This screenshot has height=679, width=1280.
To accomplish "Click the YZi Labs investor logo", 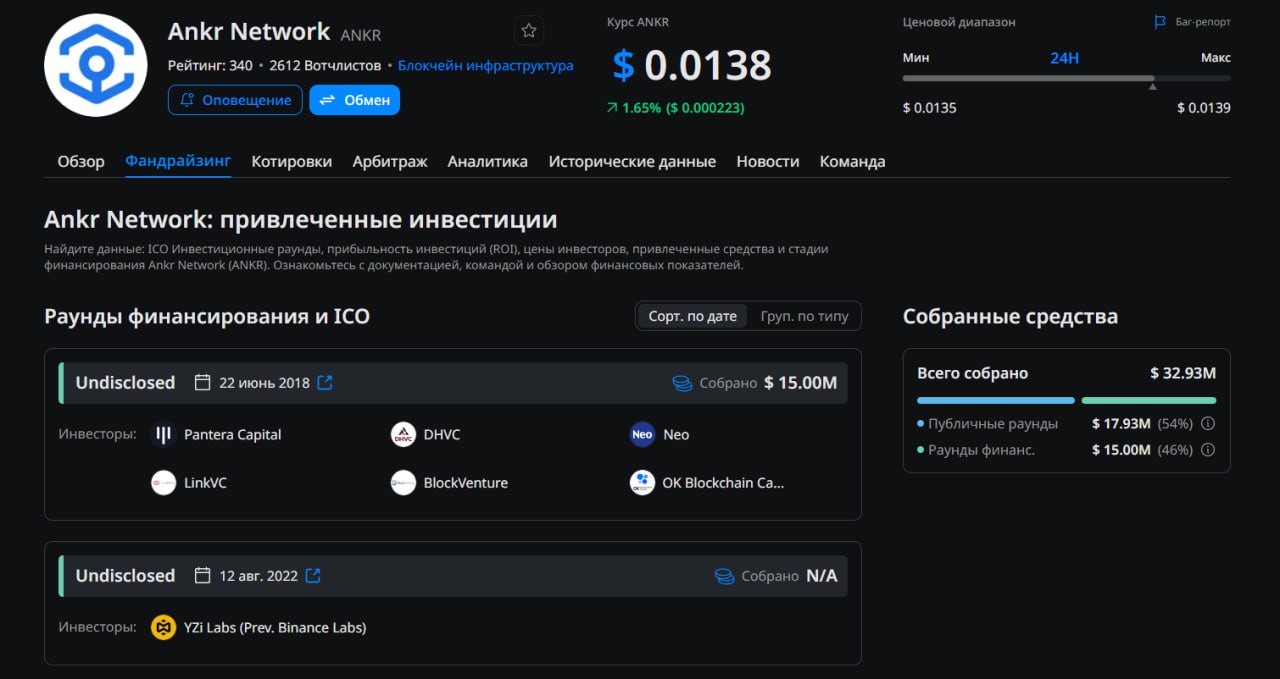I will (x=163, y=628).
